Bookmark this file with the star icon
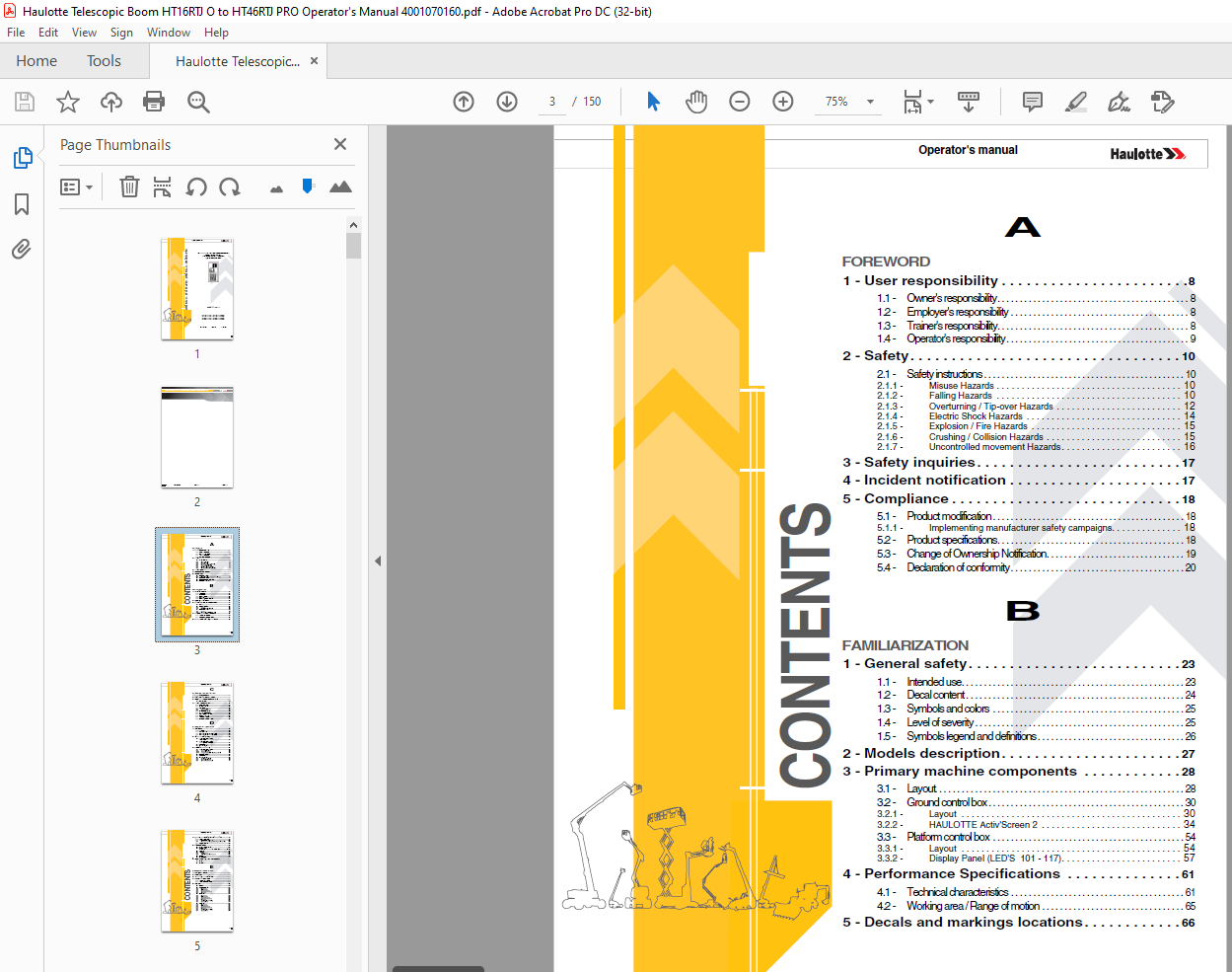 (x=68, y=102)
